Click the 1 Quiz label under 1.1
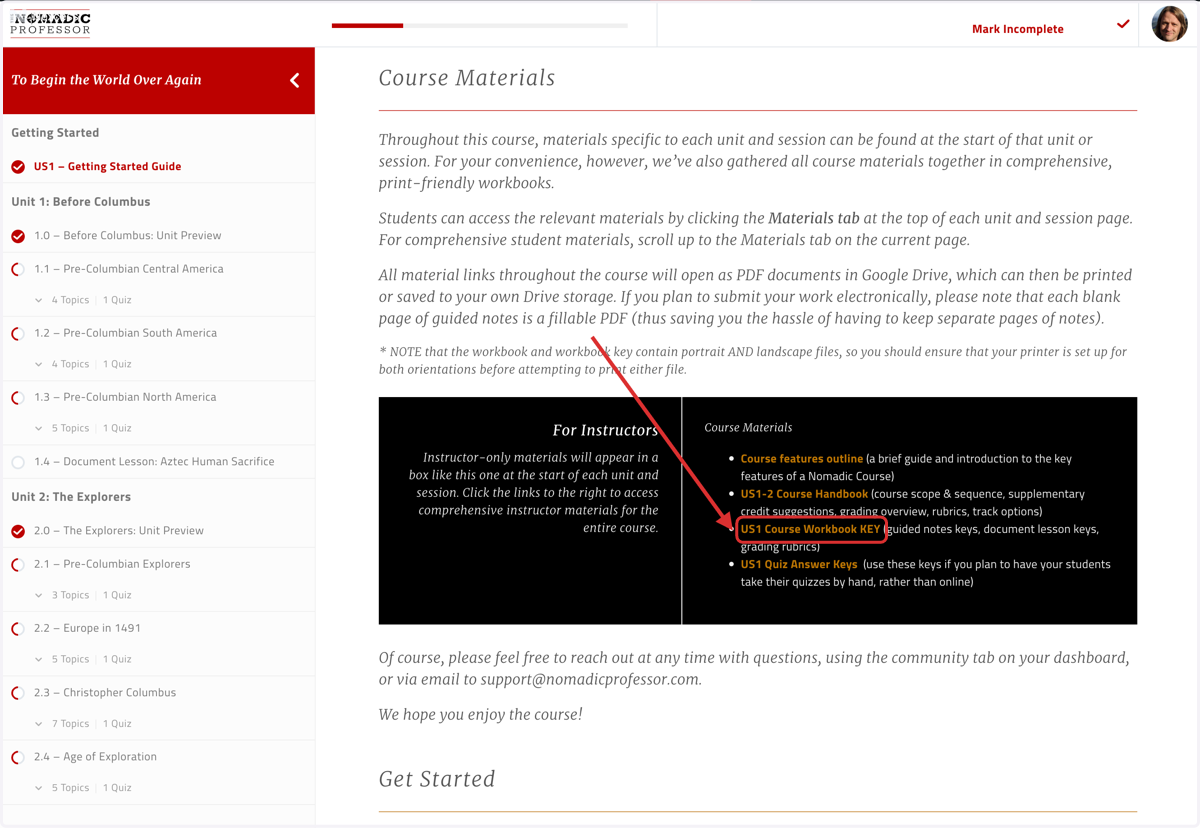Image resolution: width=1200 pixels, height=828 pixels. click(x=117, y=300)
